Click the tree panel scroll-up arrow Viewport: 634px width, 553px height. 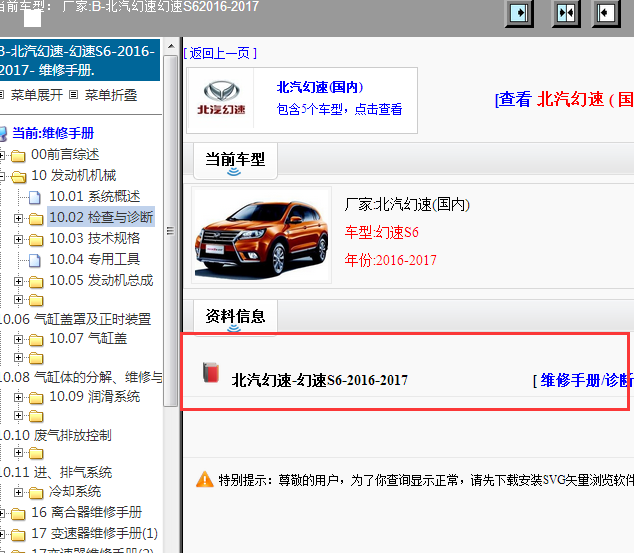point(171,46)
